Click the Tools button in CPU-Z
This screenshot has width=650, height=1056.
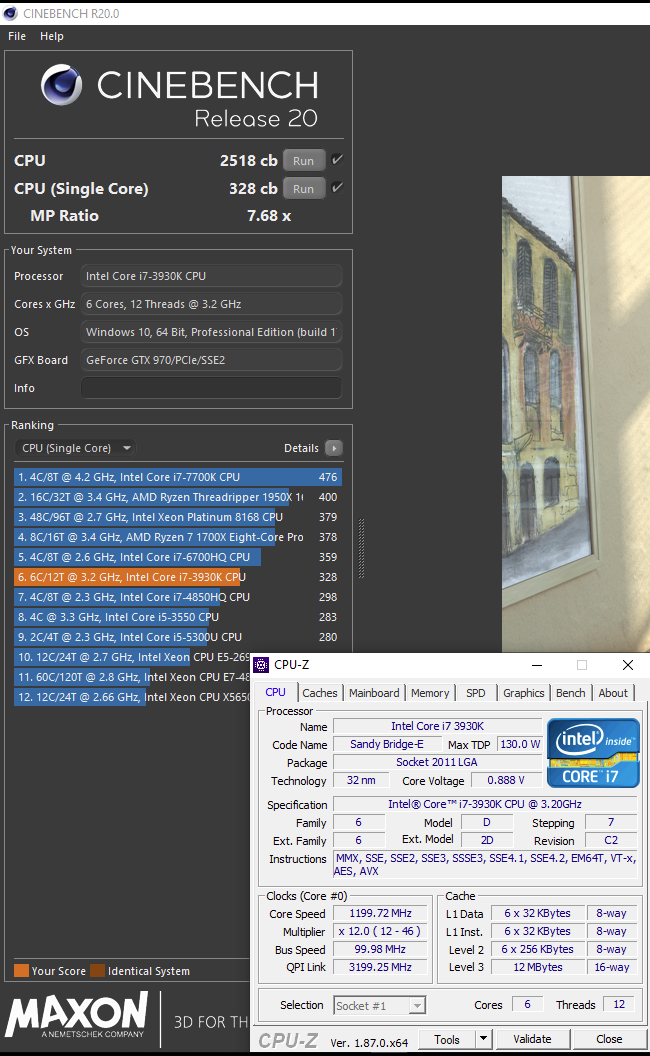[x=447, y=1039]
